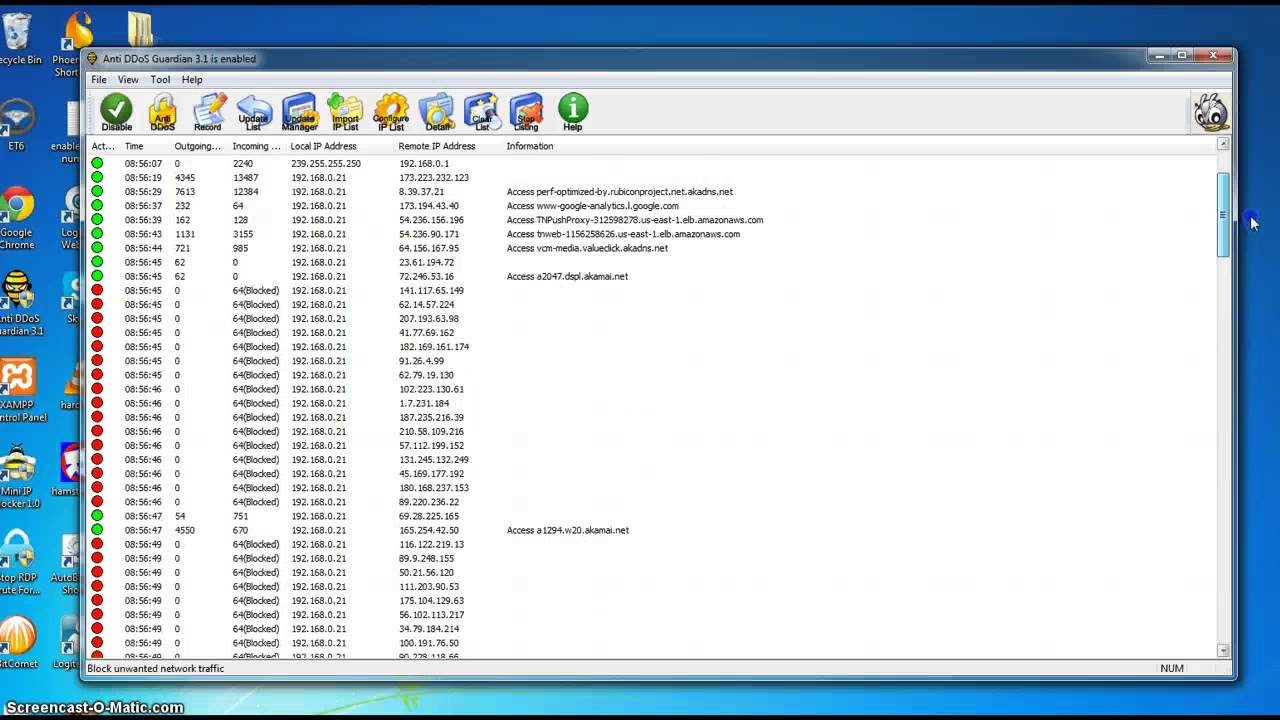The width and height of the screenshot is (1280, 720).
Task: Select blocked row with IP 175.104.129.63
Action: coord(653,600)
